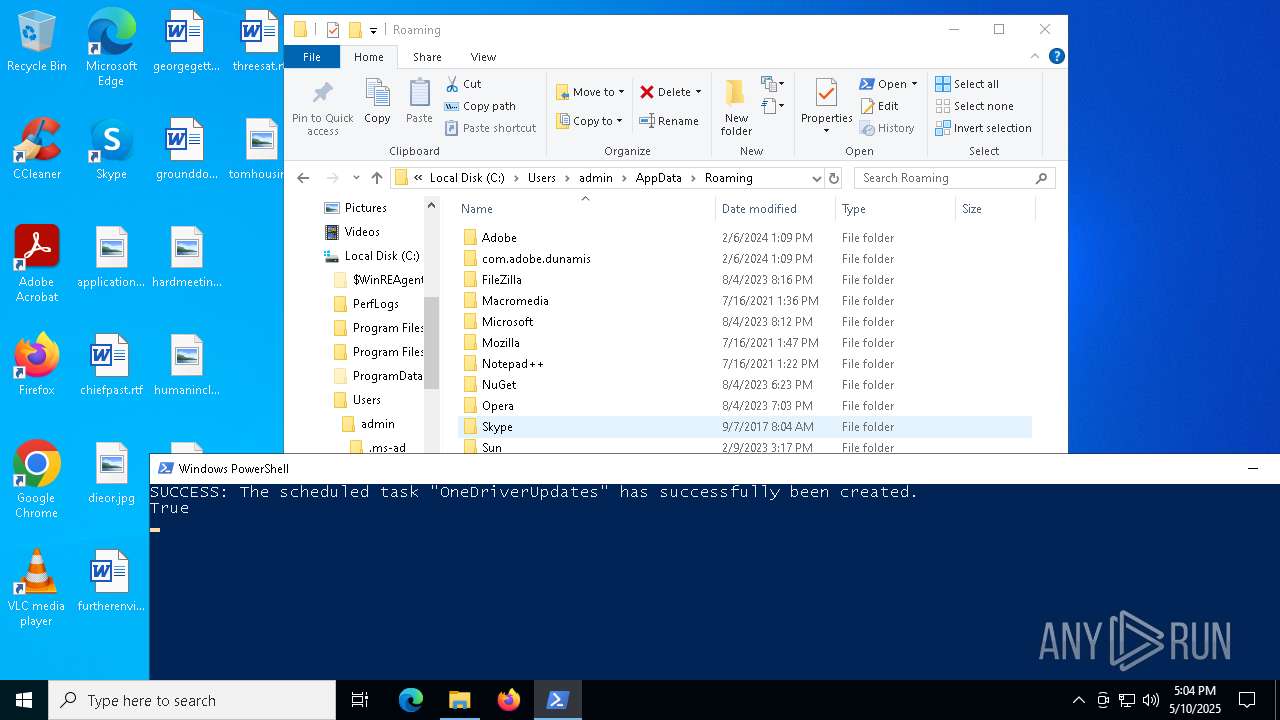Click the Copy icon in Clipboard group
Screen dimensions: 1280x720
coord(377,102)
